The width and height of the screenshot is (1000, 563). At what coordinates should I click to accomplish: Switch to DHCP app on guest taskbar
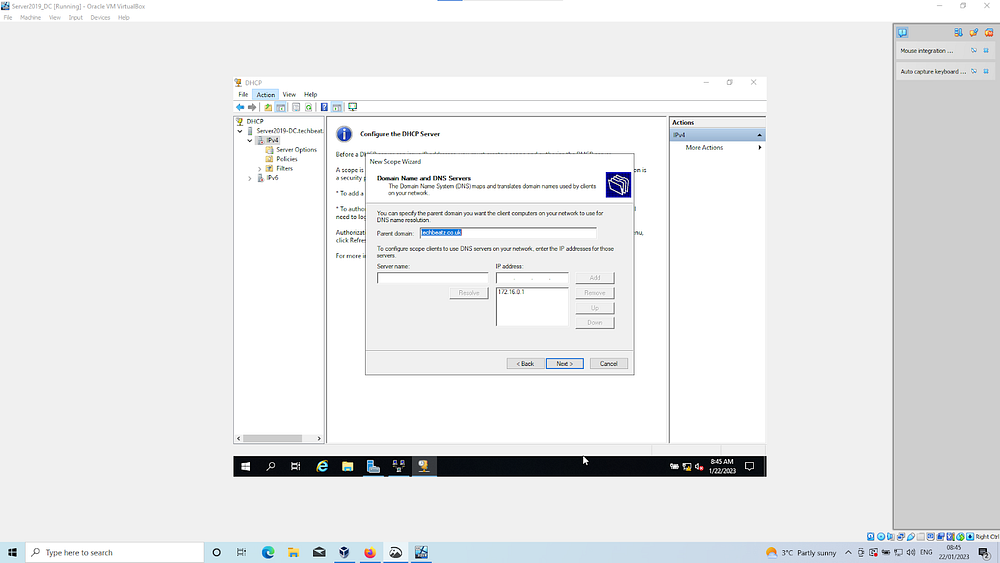click(423, 467)
